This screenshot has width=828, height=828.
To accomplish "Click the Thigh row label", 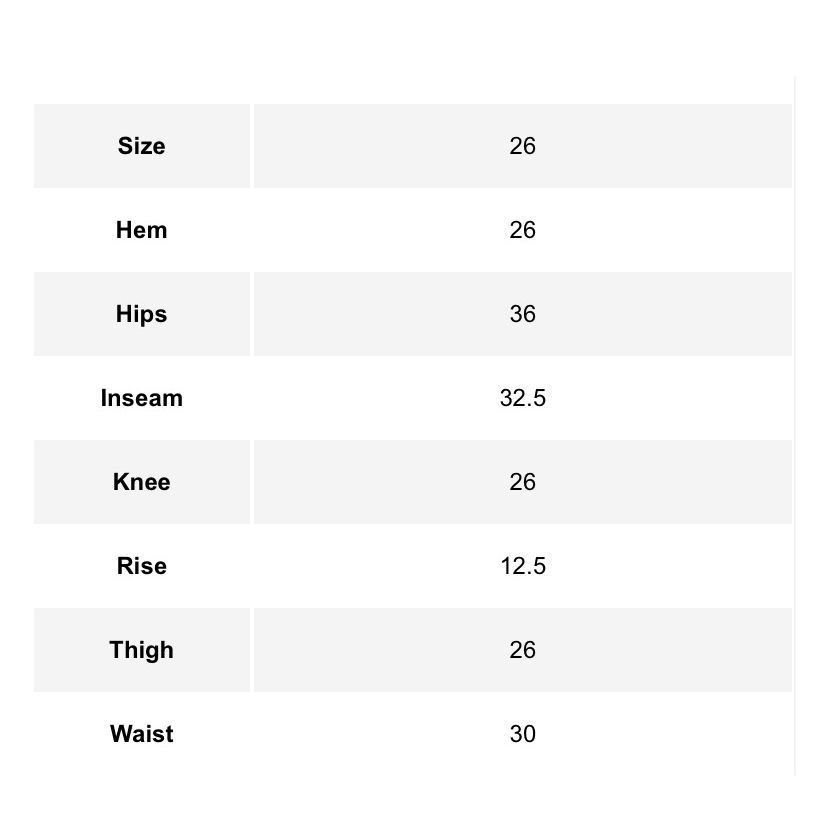I will (142, 650).
